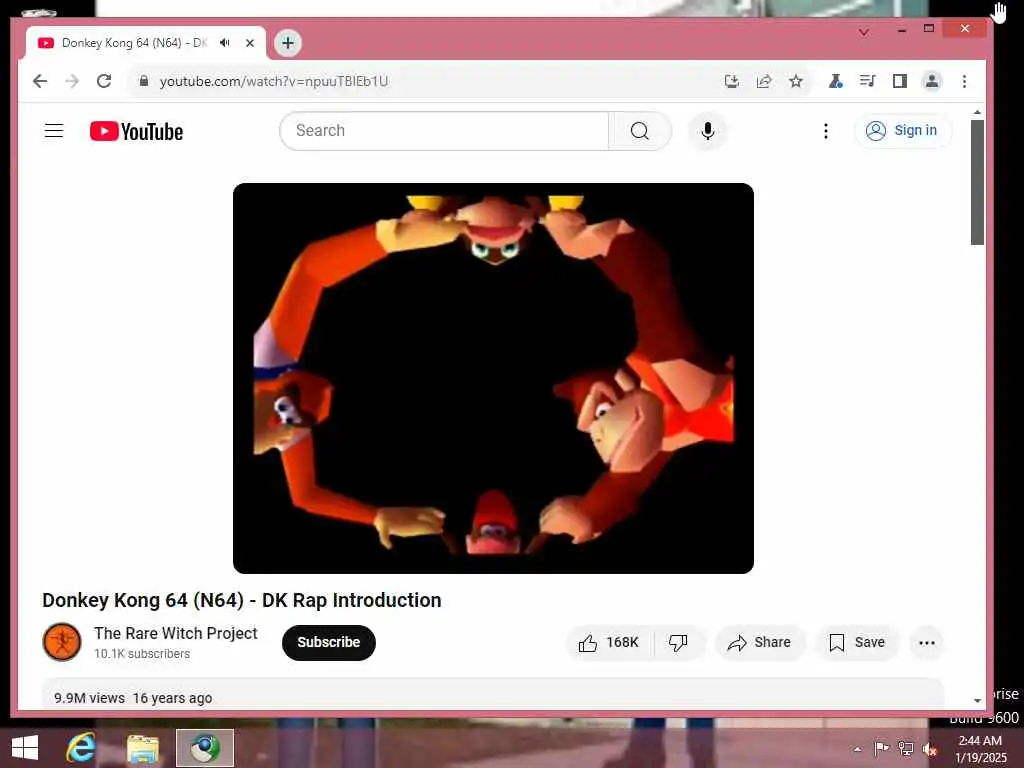Open The Rare Witch Project channel avatar
Screen dimensions: 1024x768
point(62,642)
